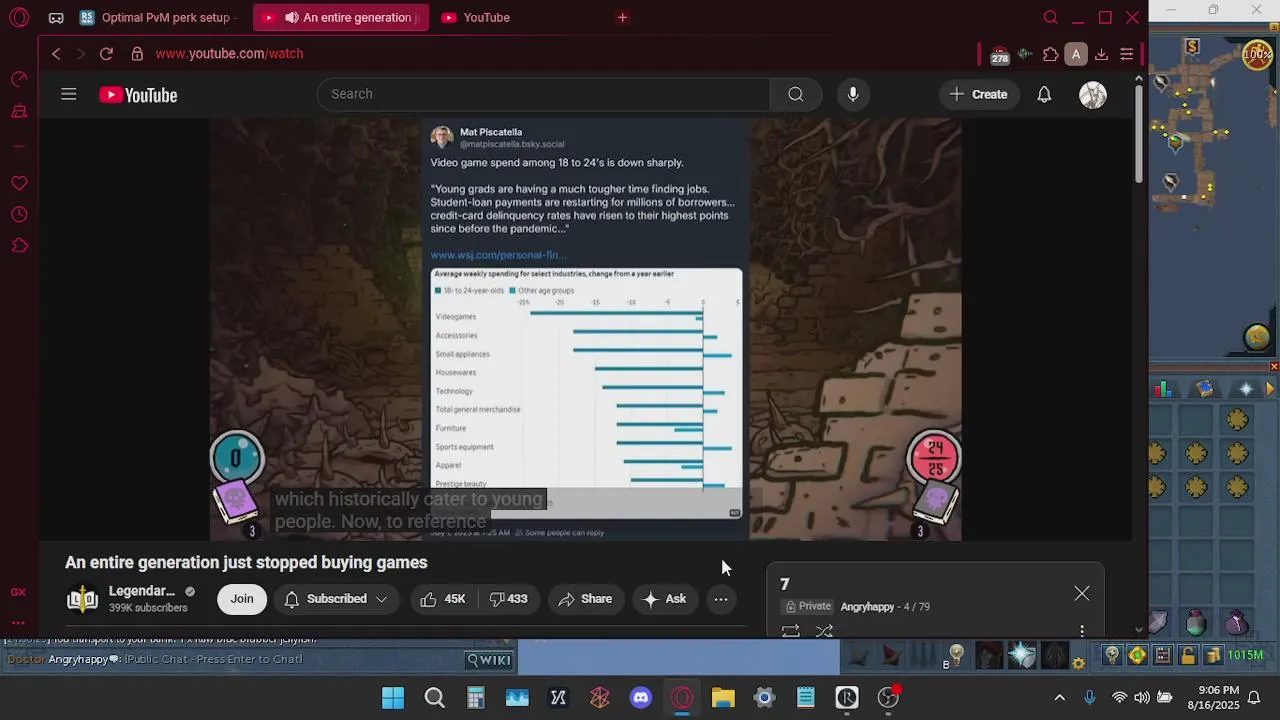Open the more actions three-dot button
The width and height of the screenshot is (1280, 720).
click(x=721, y=599)
